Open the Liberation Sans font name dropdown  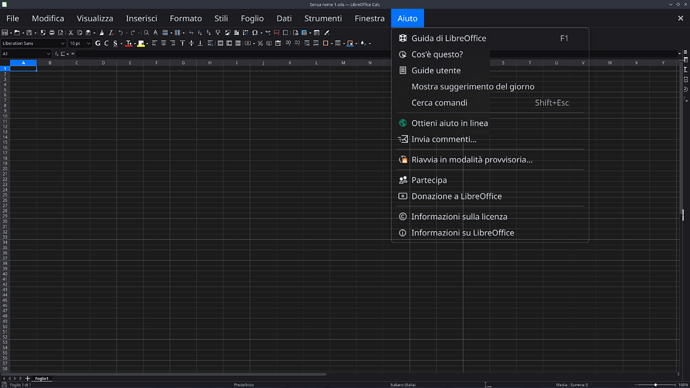tap(62, 43)
